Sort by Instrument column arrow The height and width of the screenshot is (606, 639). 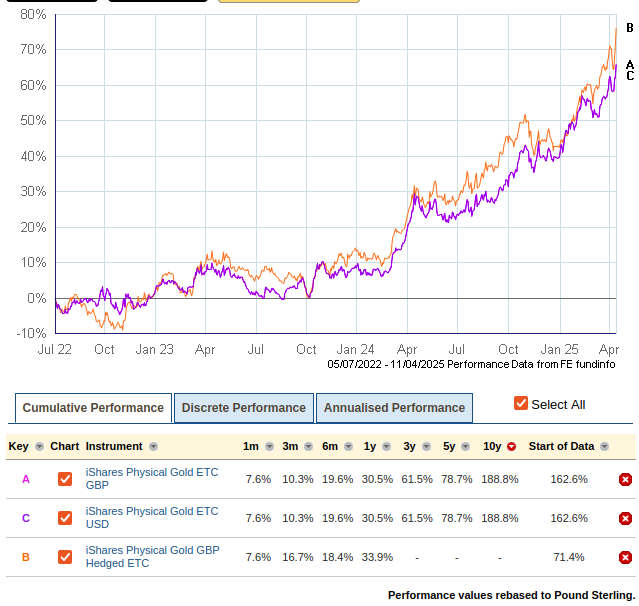click(153, 447)
